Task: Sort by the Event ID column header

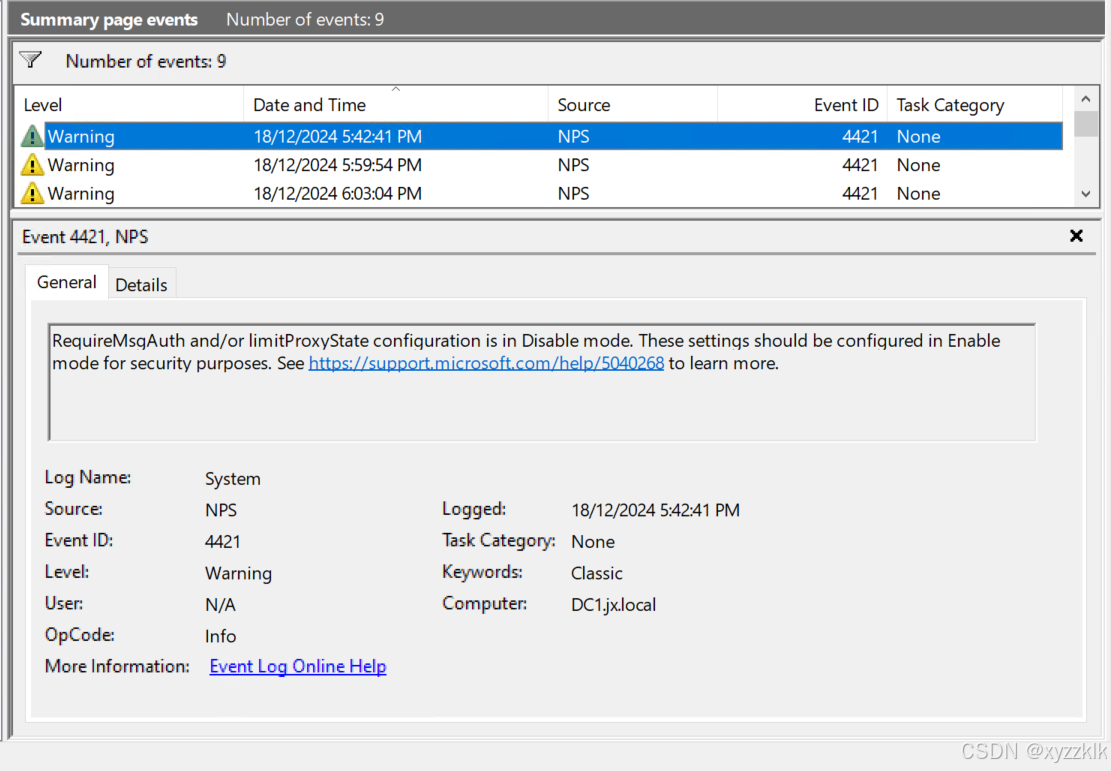Action: pyautogui.click(x=802, y=105)
